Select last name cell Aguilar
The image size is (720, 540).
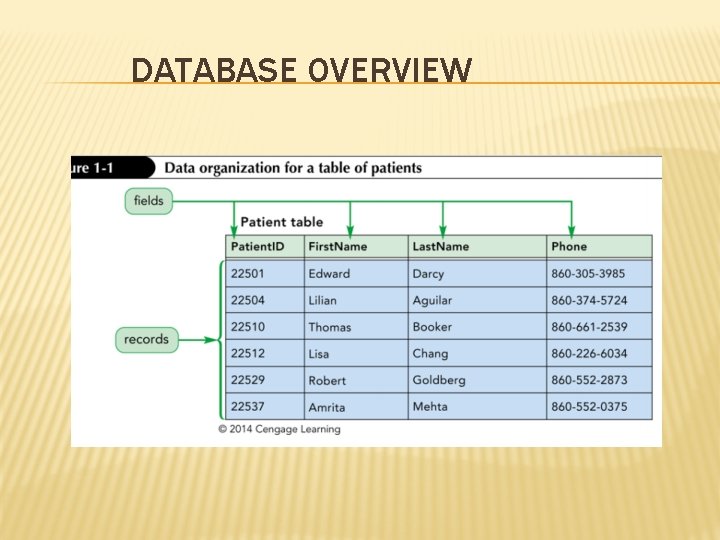pos(478,300)
